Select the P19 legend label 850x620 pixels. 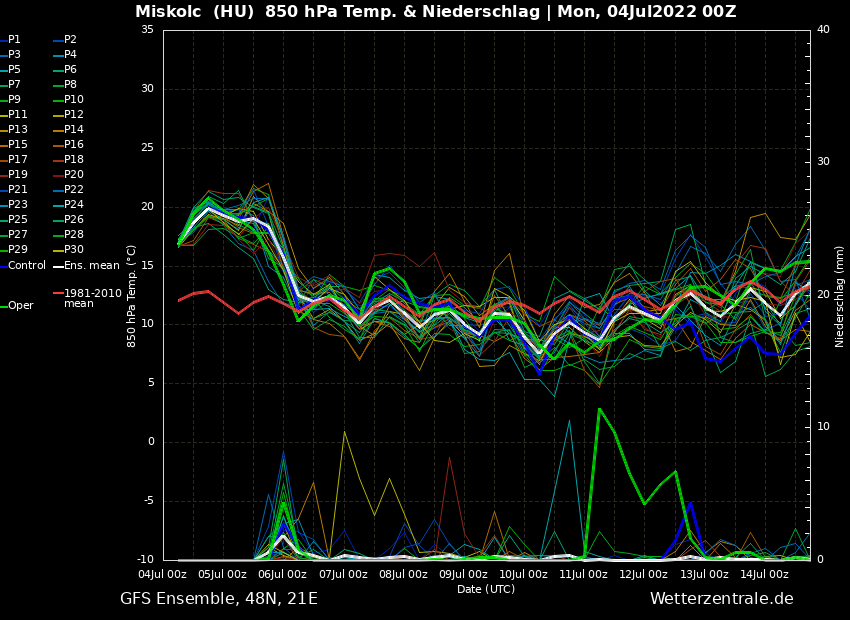(18, 175)
